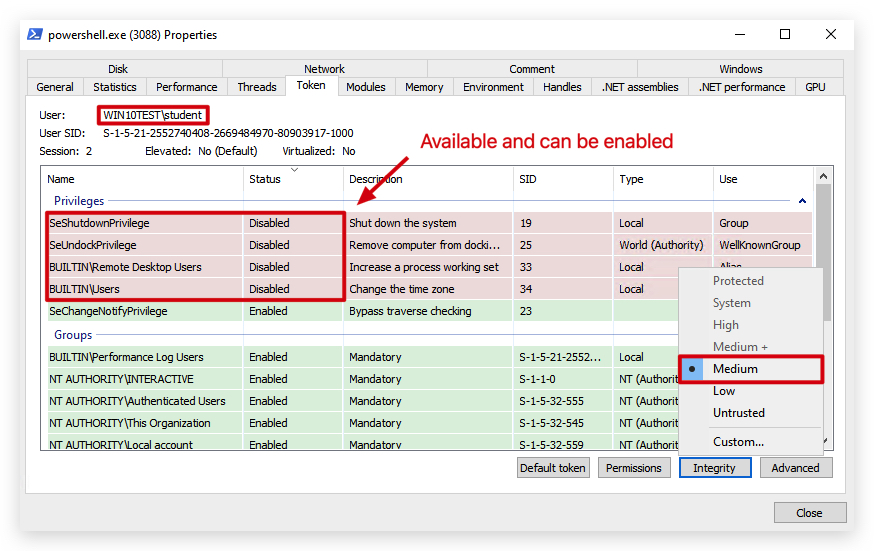Open the Statistics tab
874x551 pixels.
point(114,87)
